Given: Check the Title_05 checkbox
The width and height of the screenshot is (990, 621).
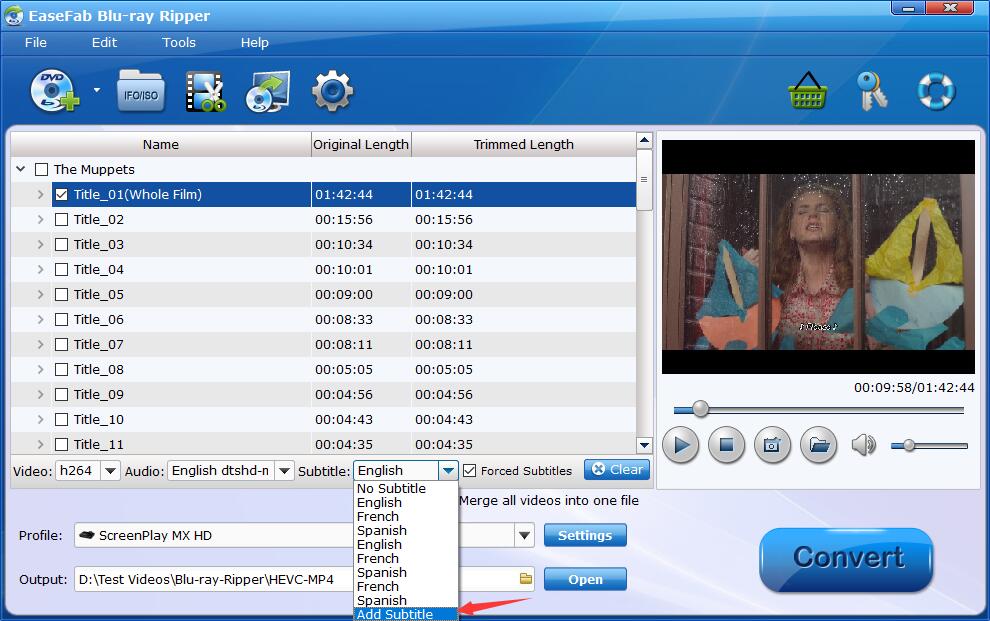Looking at the screenshot, I should click(x=61, y=294).
